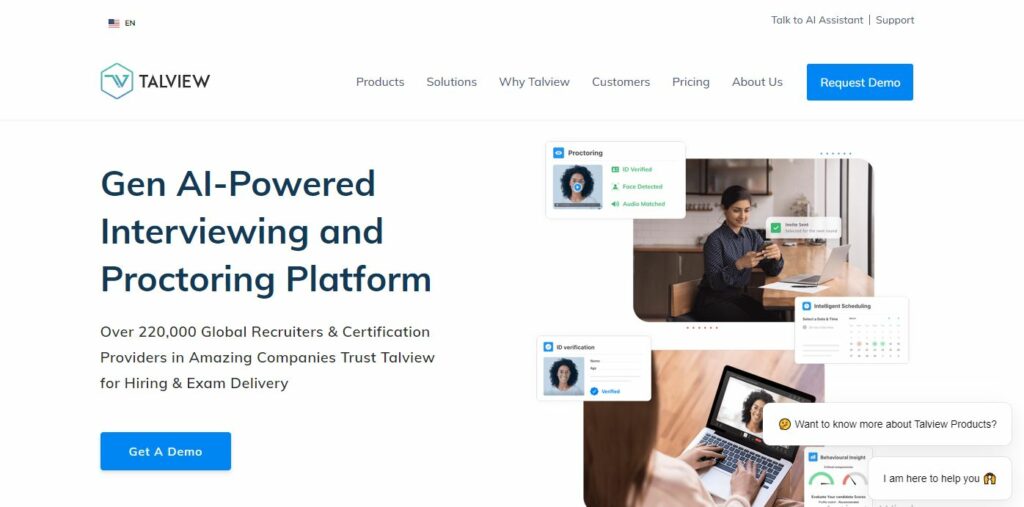Open the About Us menu

pos(757,82)
